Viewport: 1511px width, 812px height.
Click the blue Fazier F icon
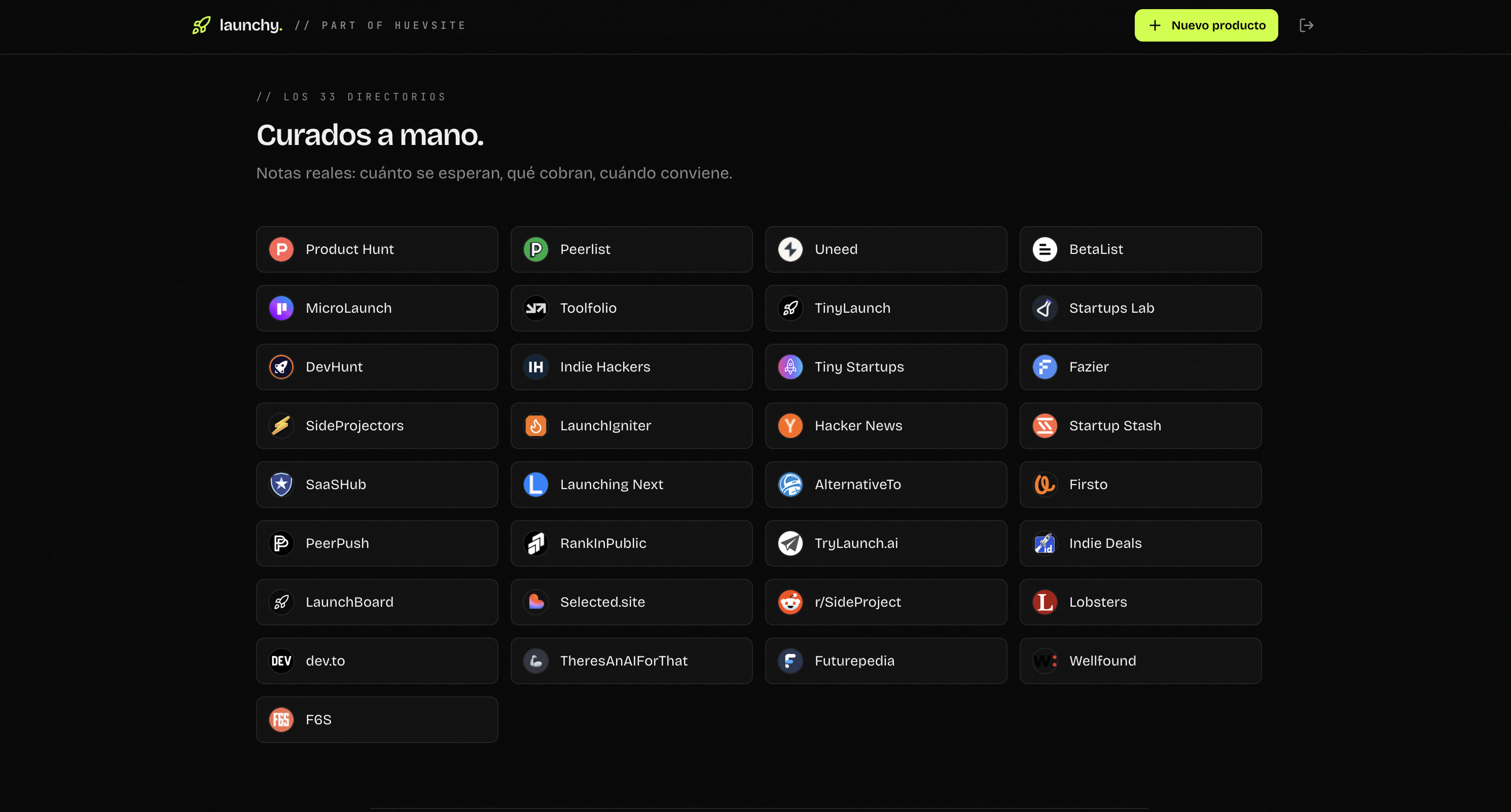point(1045,367)
